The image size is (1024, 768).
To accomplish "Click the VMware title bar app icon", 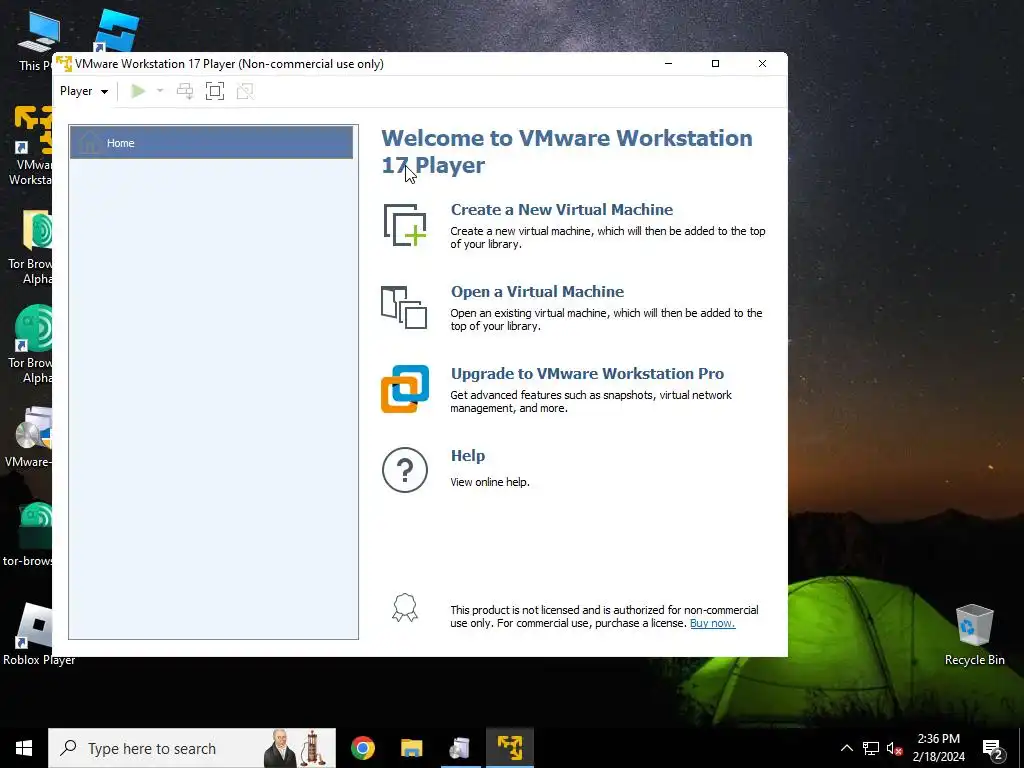I will pos(64,64).
